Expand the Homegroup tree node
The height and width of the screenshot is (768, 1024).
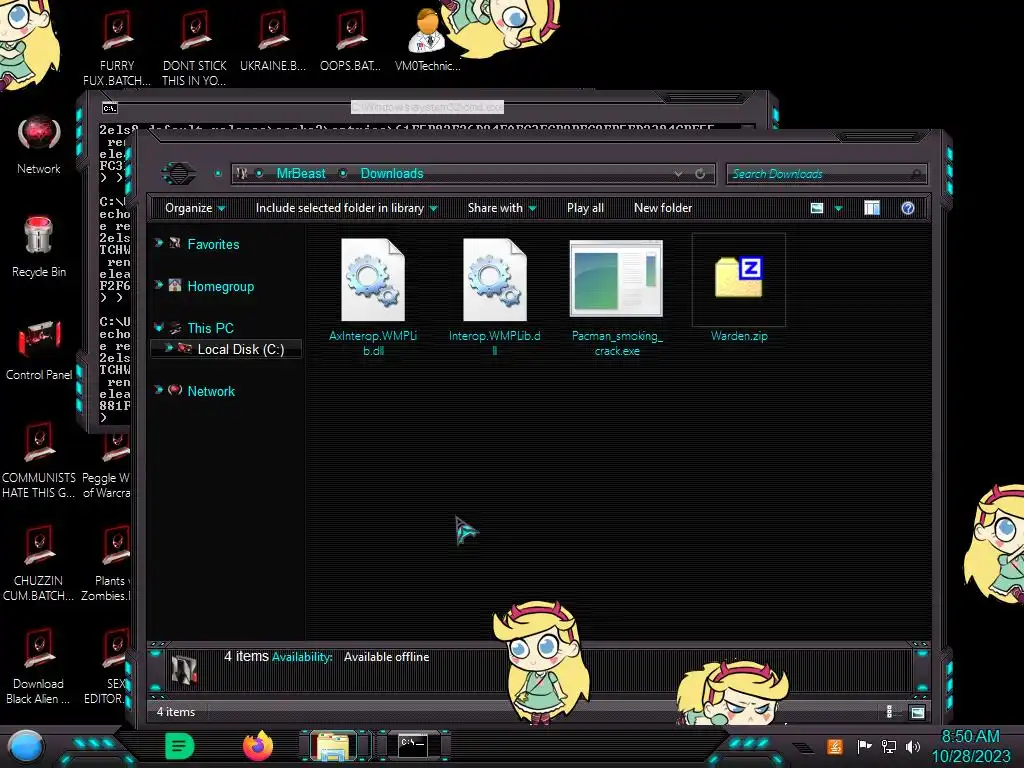click(159, 285)
